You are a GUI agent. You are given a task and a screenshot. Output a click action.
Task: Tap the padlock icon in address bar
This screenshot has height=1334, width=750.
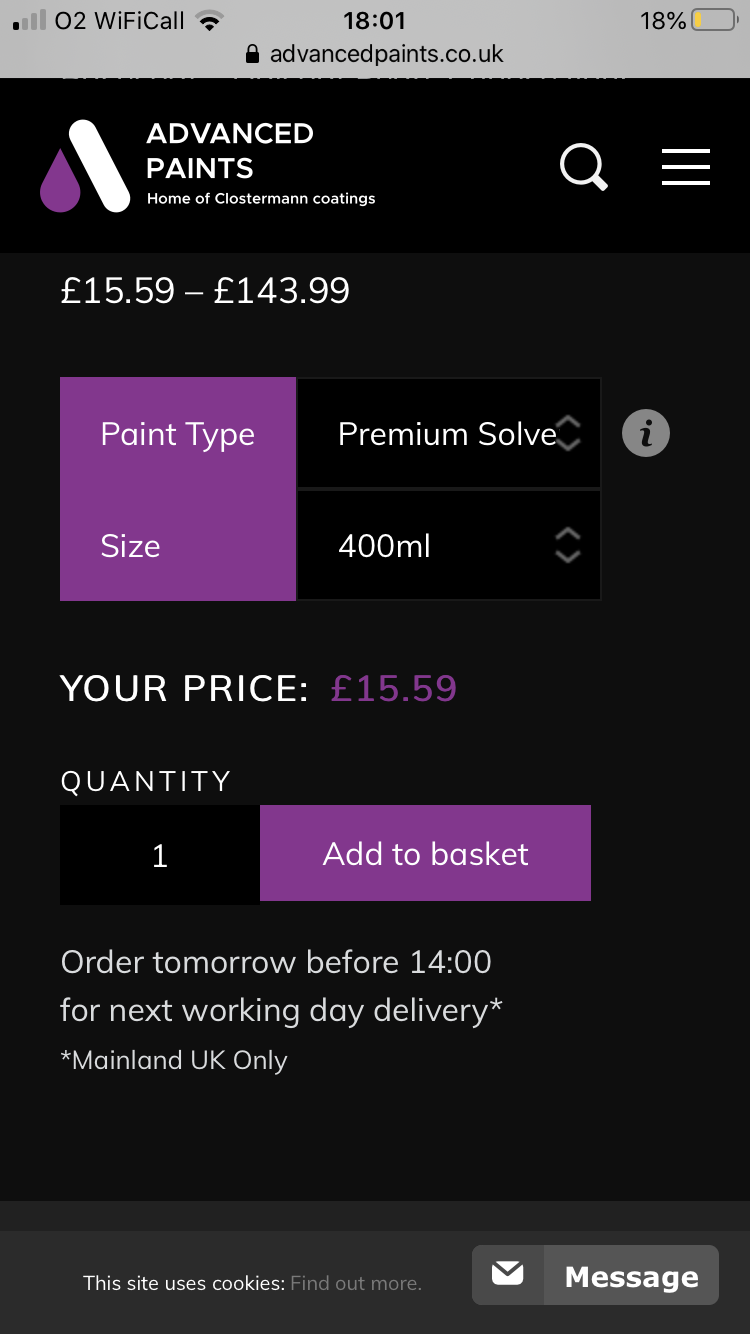252,54
